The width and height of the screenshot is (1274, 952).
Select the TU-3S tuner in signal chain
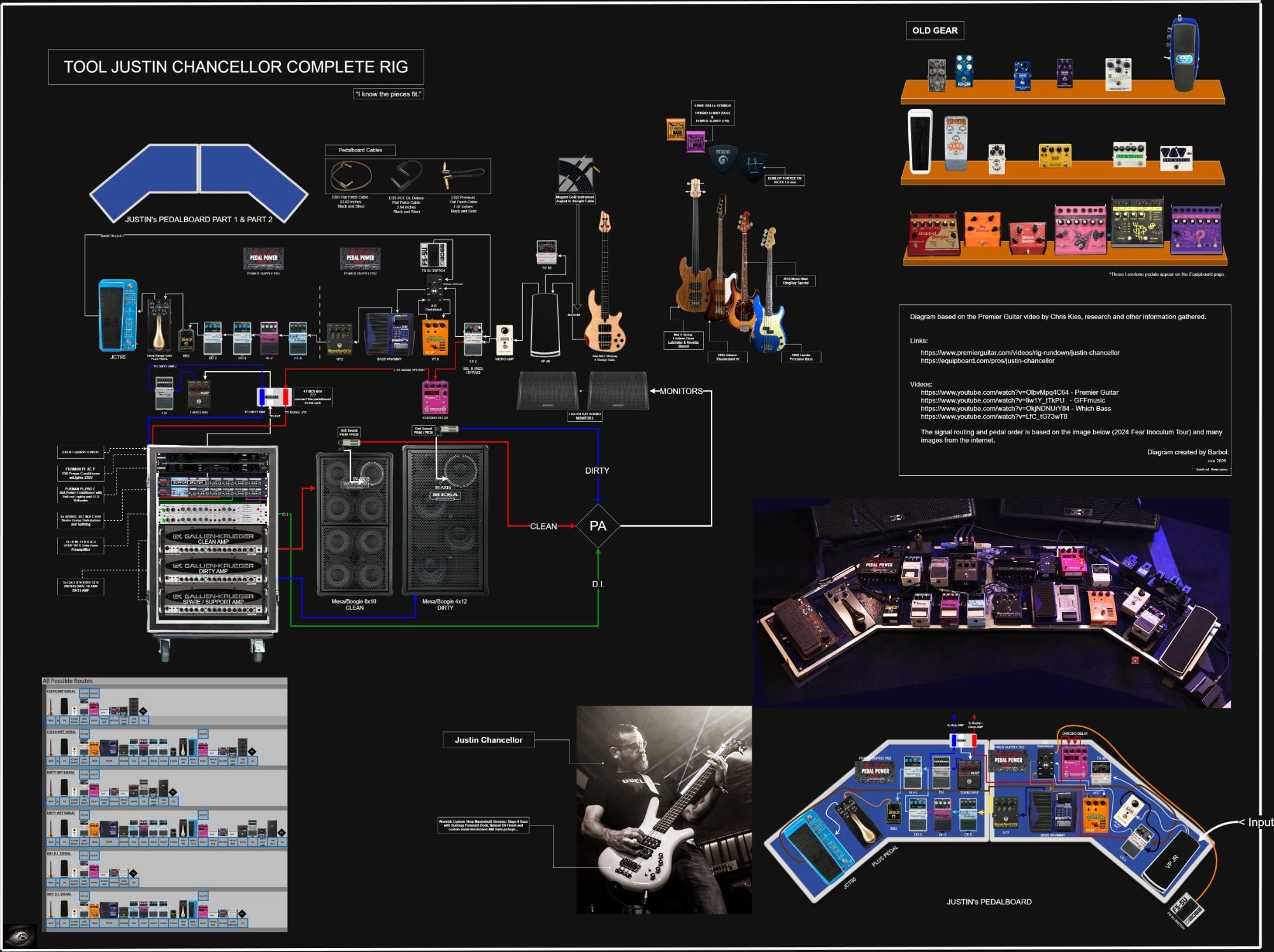[547, 252]
